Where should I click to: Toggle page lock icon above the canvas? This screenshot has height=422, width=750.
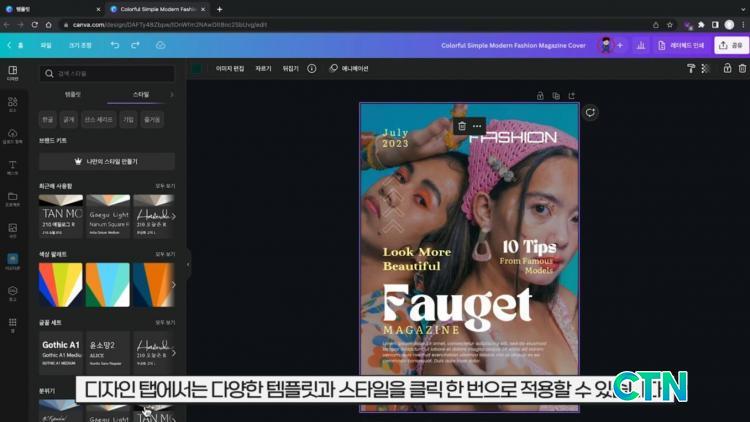(540, 96)
